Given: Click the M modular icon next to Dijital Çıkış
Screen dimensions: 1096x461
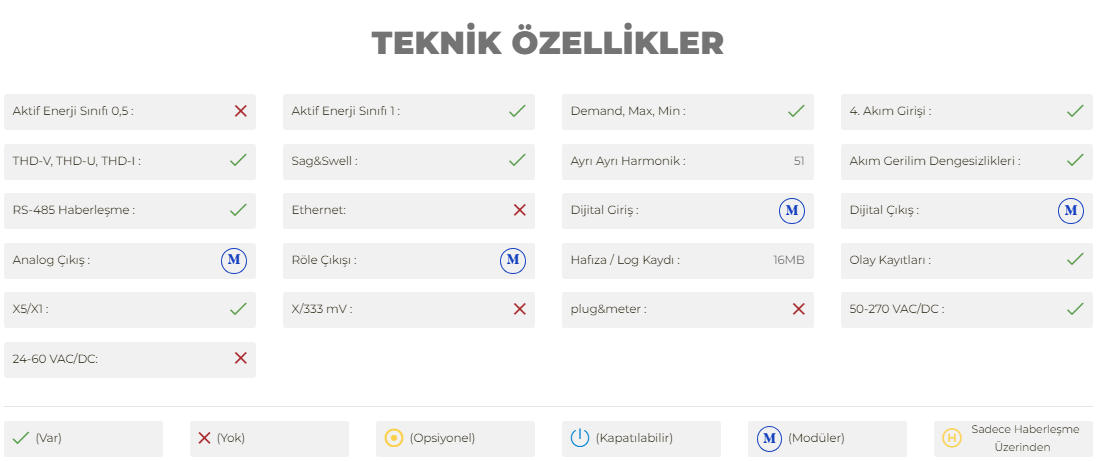Looking at the screenshot, I should 1071,210.
